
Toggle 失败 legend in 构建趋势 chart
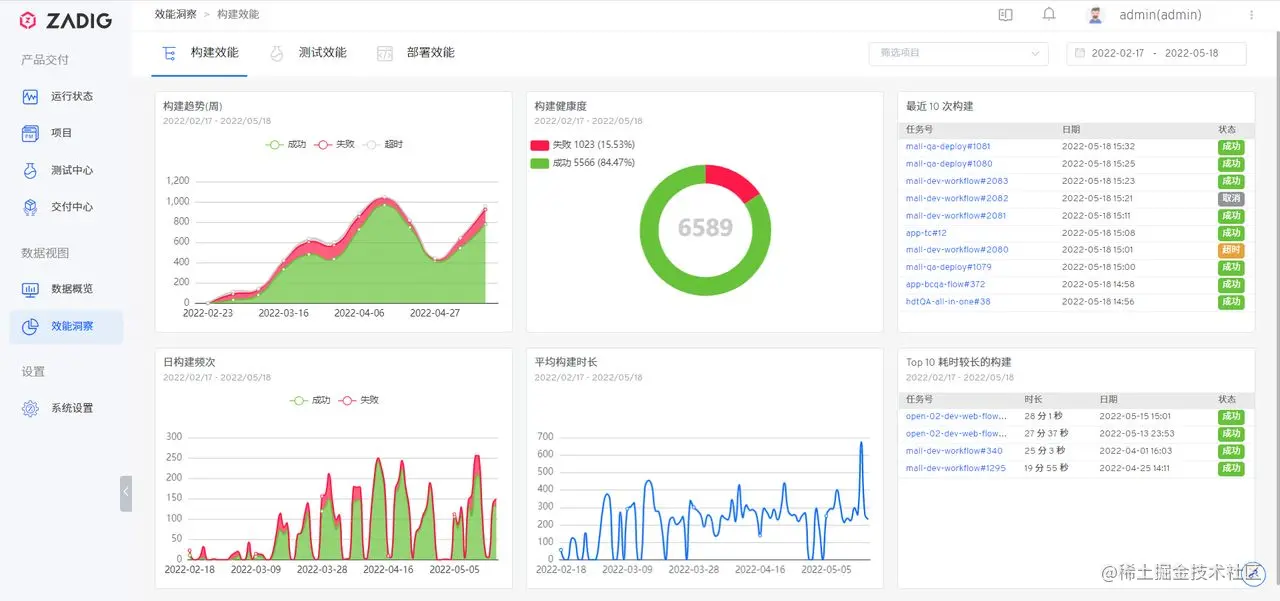(334, 144)
